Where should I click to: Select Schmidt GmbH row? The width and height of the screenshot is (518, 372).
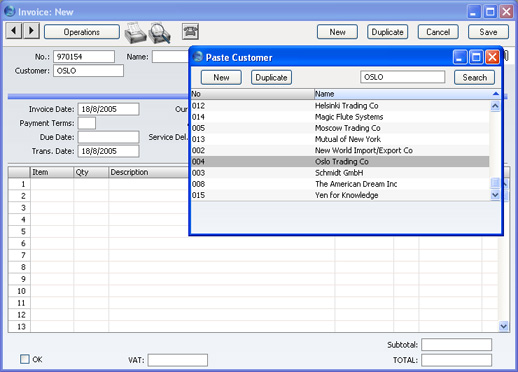(340, 173)
